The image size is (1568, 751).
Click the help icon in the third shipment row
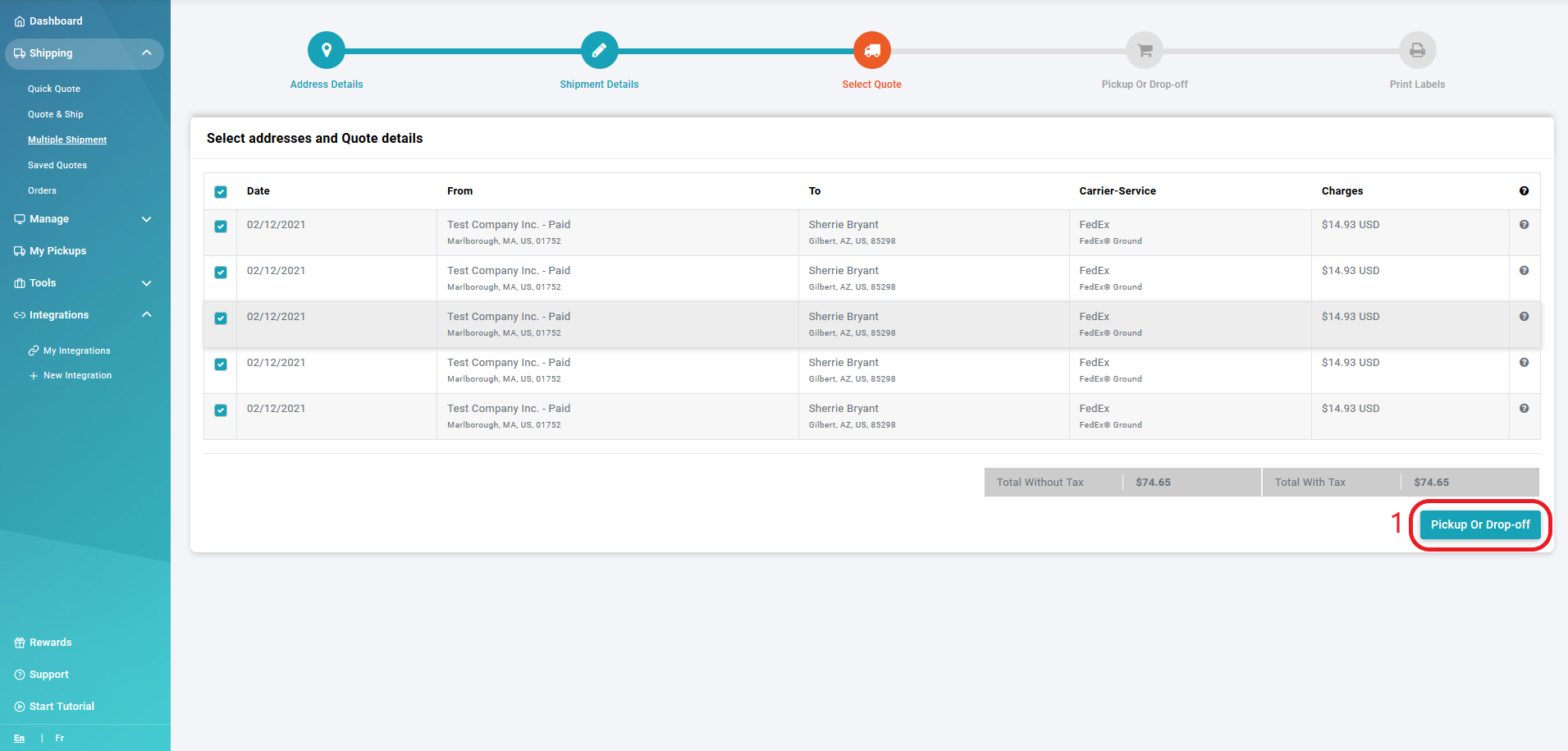point(1524,317)
